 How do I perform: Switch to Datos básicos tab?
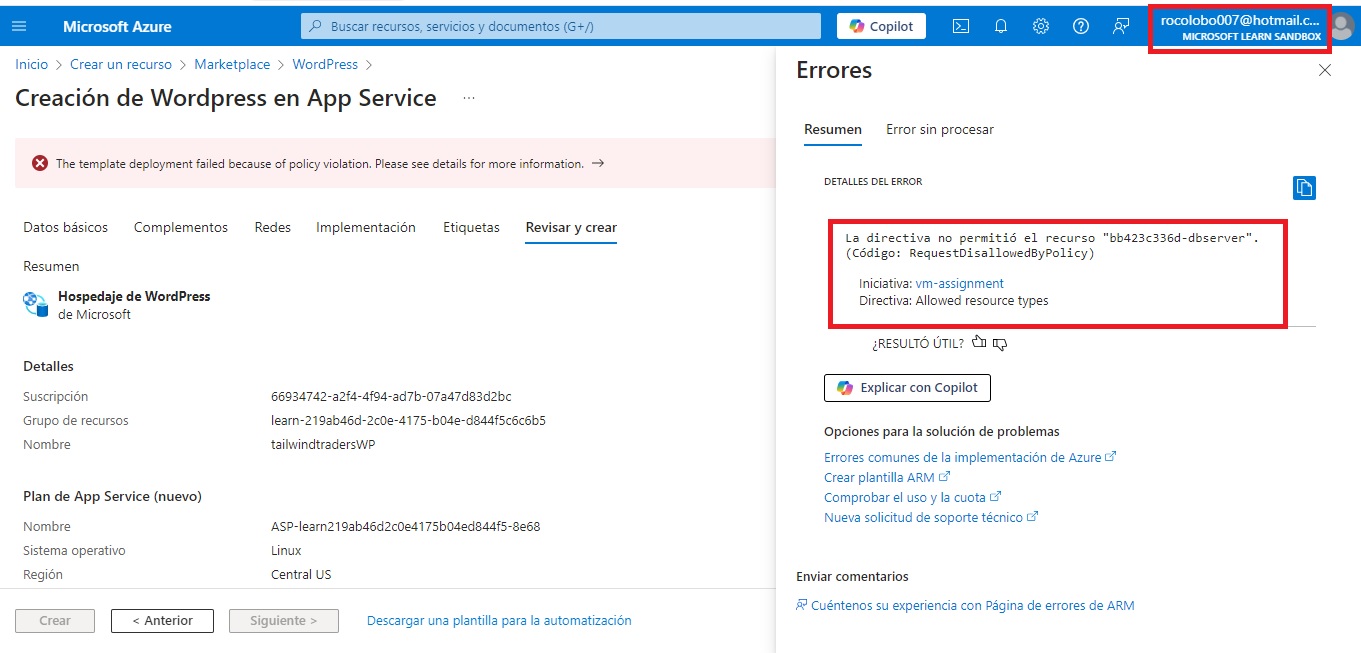(x=66, y=227)
